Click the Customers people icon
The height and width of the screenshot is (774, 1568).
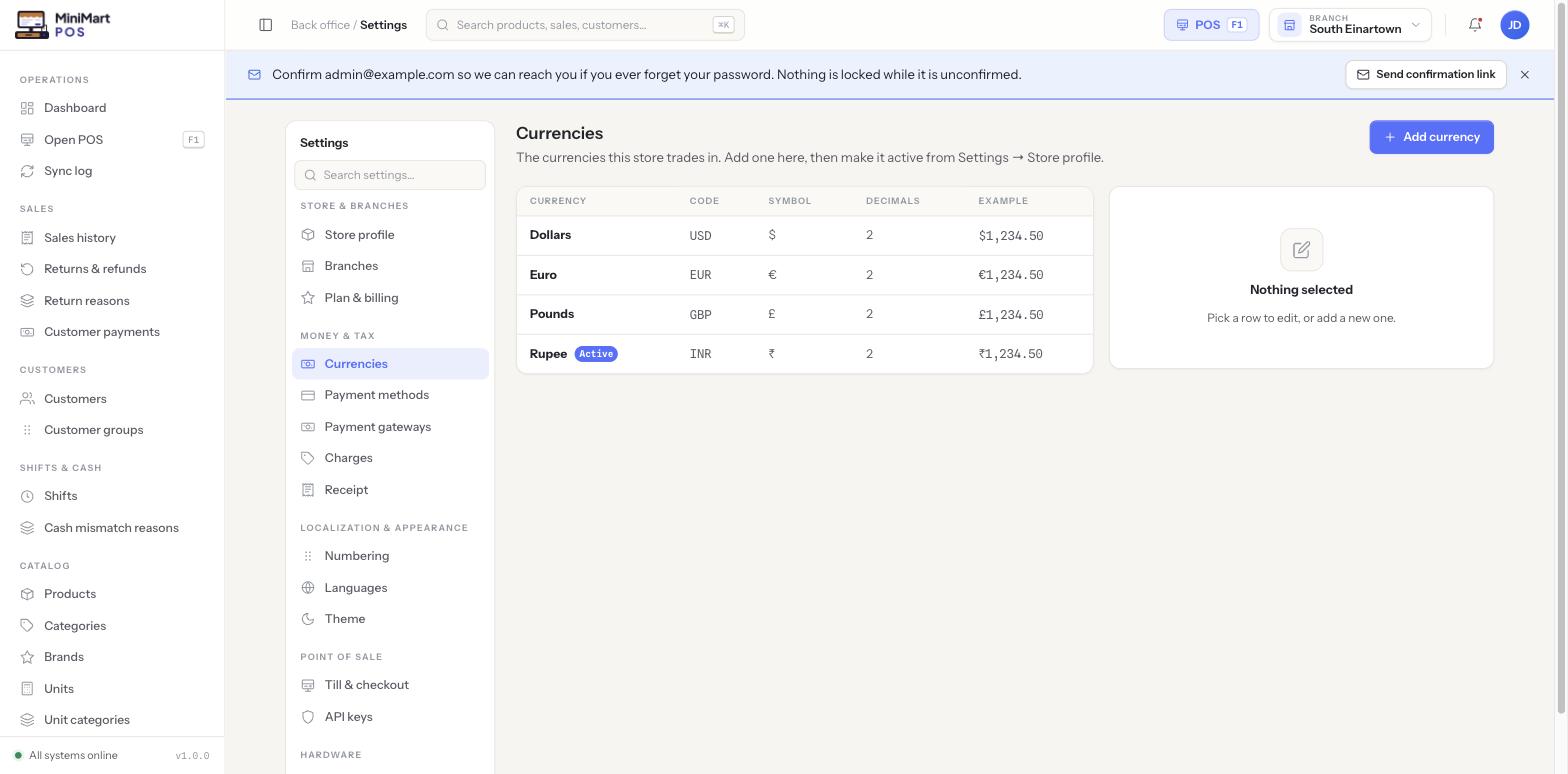tap(27, 399)
